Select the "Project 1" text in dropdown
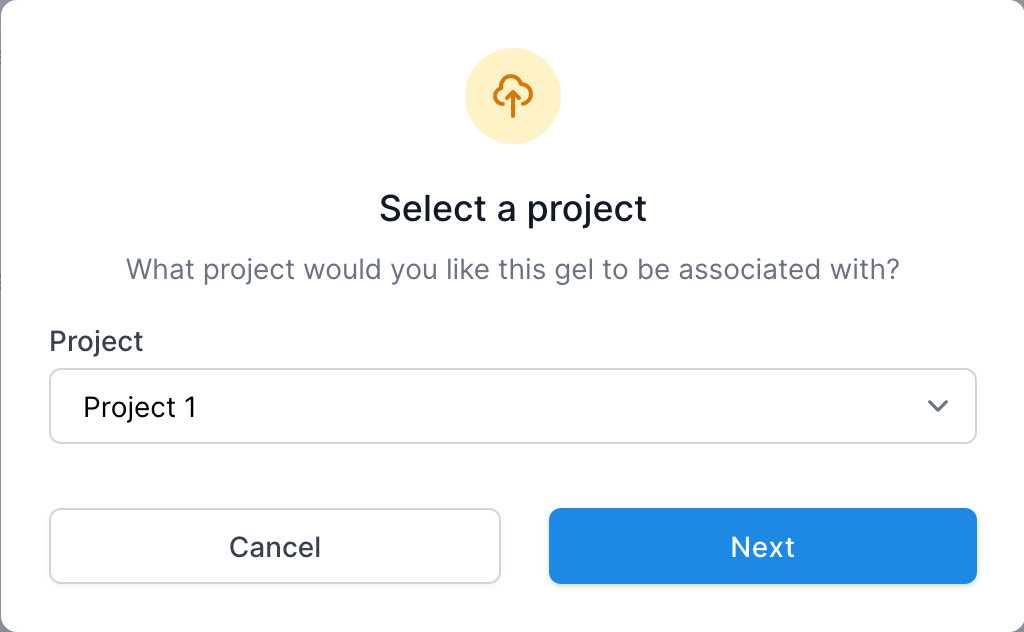This screenshot has width=1024, height=632. tap(140, 407)
